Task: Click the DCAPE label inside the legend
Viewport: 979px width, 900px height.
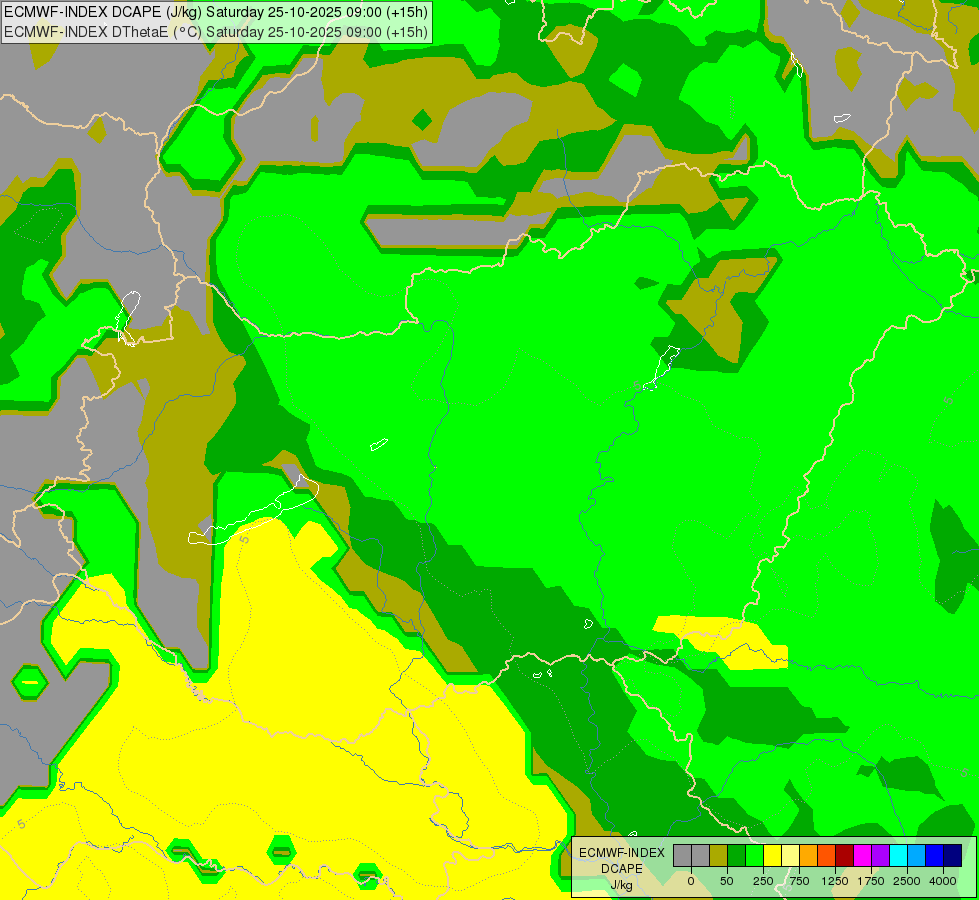Action: tap(622, 869)
